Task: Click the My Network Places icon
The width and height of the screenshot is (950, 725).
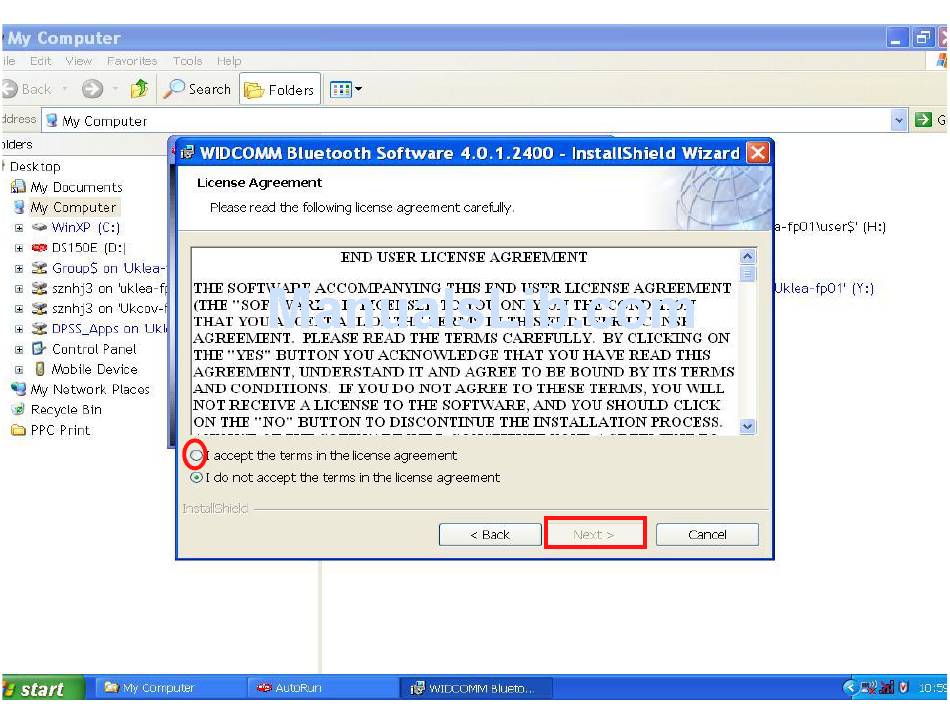Action: (x=19, y=388)
